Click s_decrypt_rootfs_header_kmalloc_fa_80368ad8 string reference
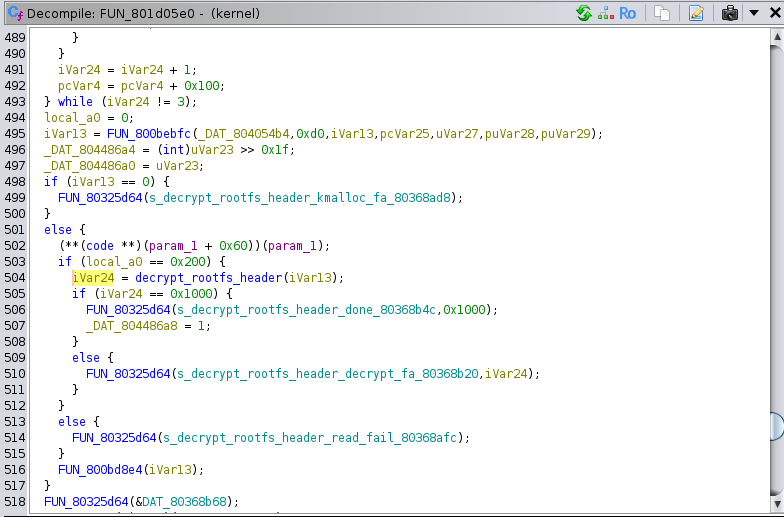The height and width of the screenshot is (517, 784). (300, 198)
